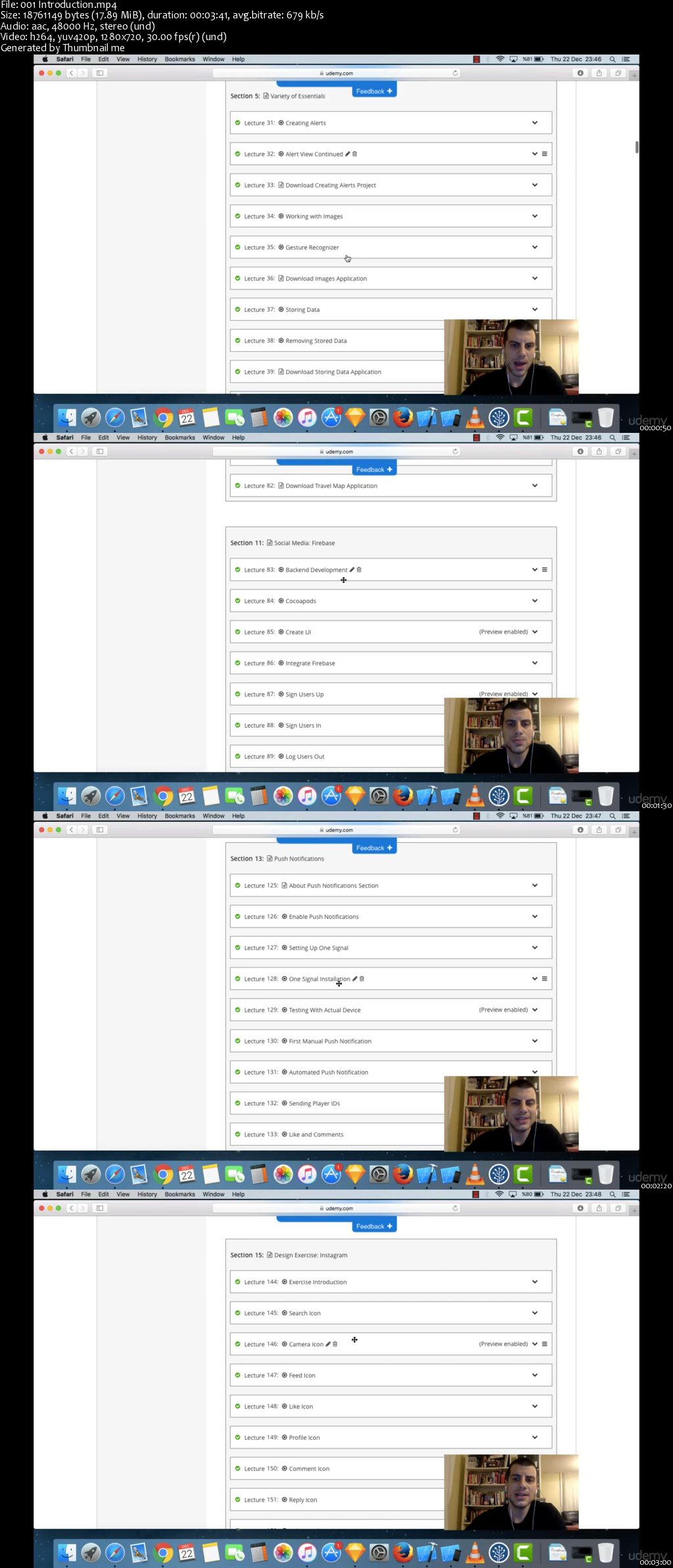This screenshot has width=673, height=1568.
Task: Select the Download Storing Data Application title
Action: [333, 372]
